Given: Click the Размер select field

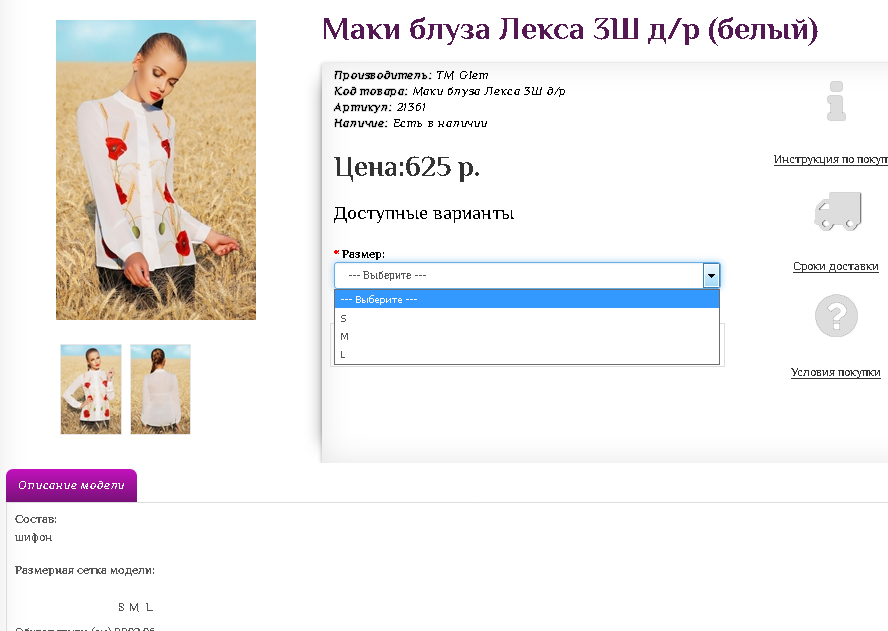Looking at the screenshot, I should coord(527,275).
